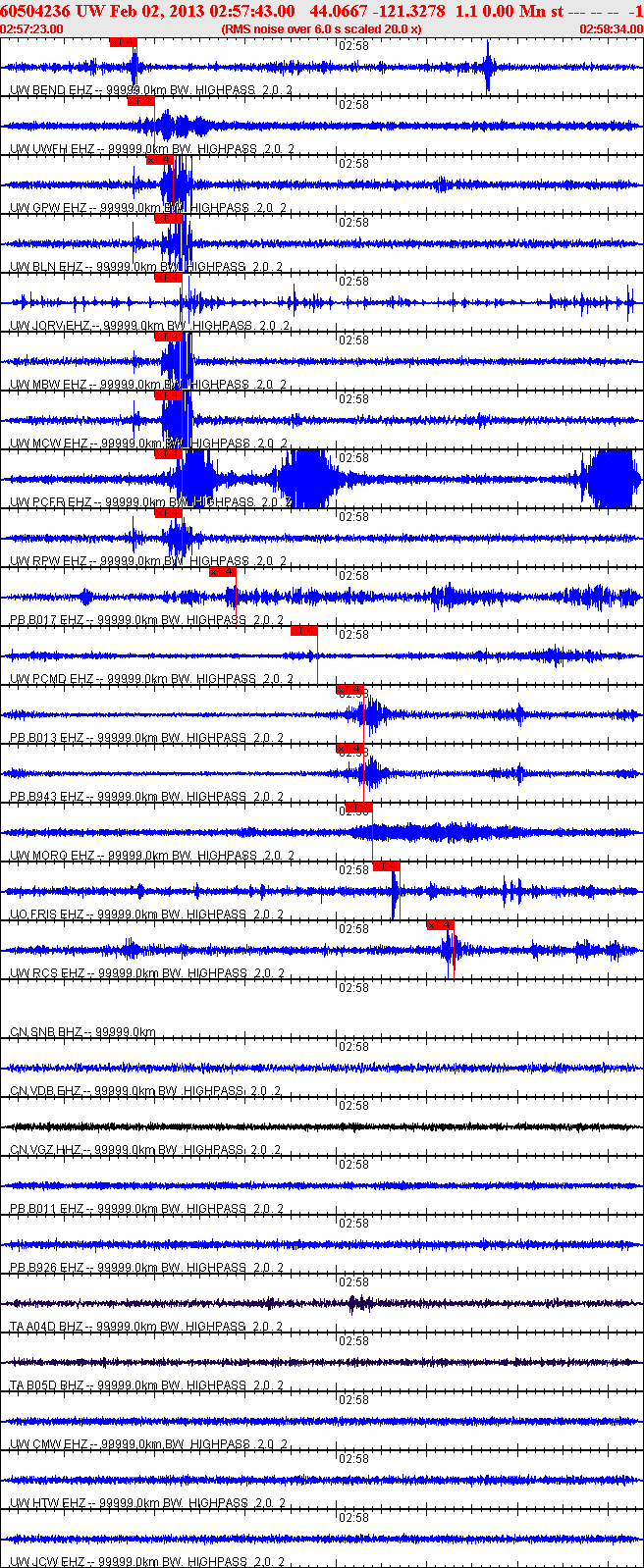Select the pick marker on UW MORO trace
644x1568 pixels.
[359, 808]
